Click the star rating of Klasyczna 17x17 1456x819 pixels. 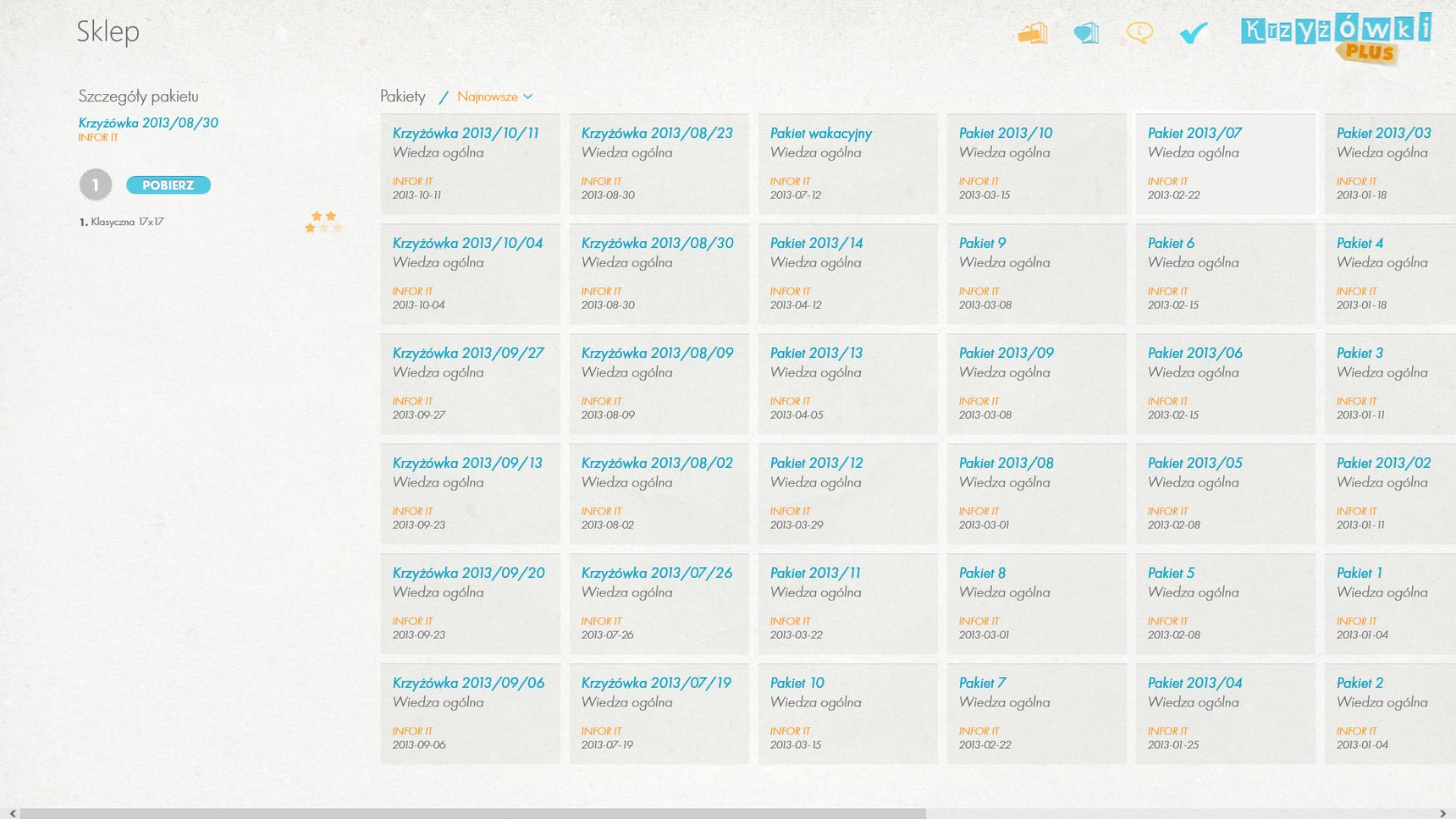coord(323,222)
